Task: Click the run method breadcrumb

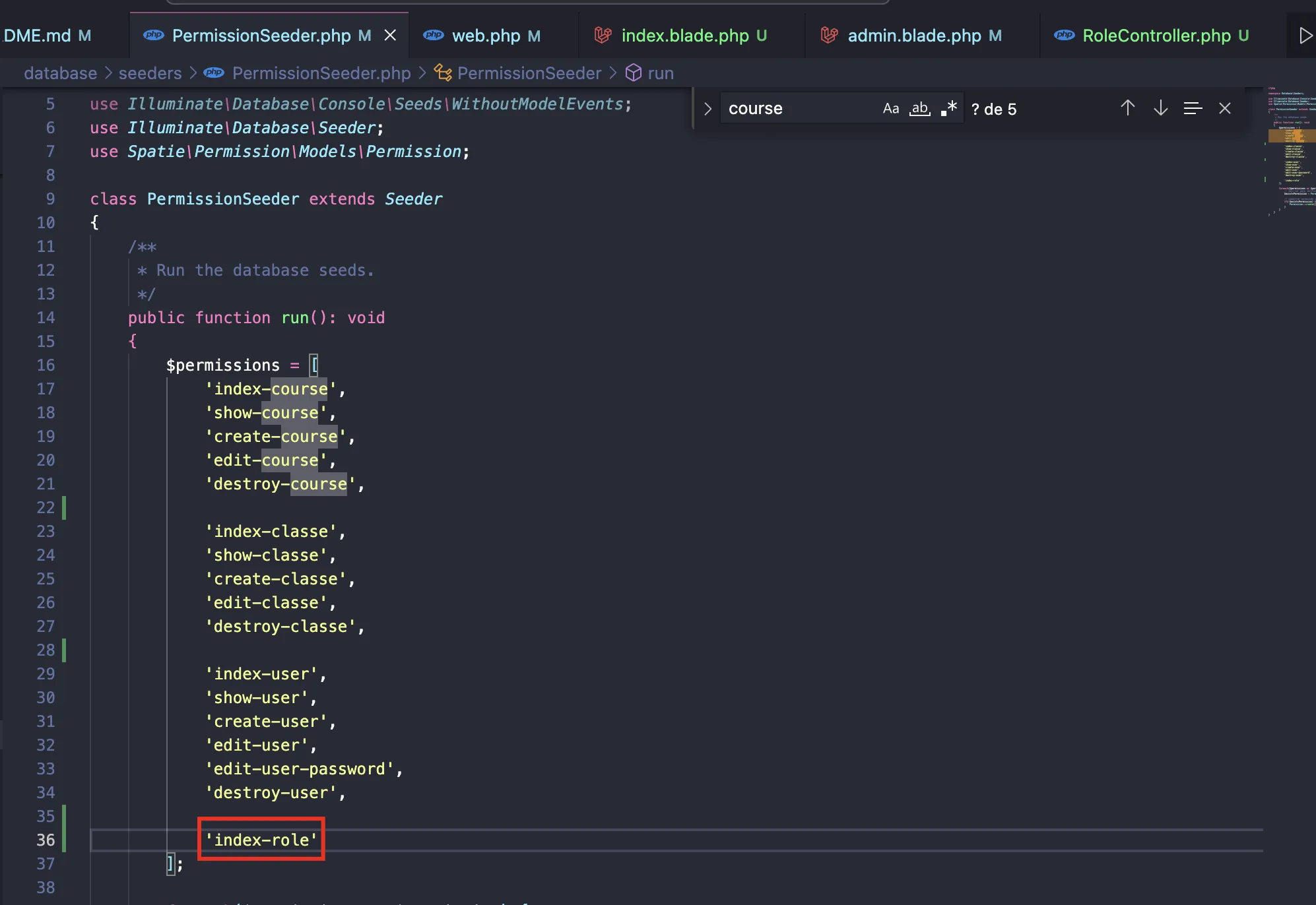Action: click(x=660, y=73)
